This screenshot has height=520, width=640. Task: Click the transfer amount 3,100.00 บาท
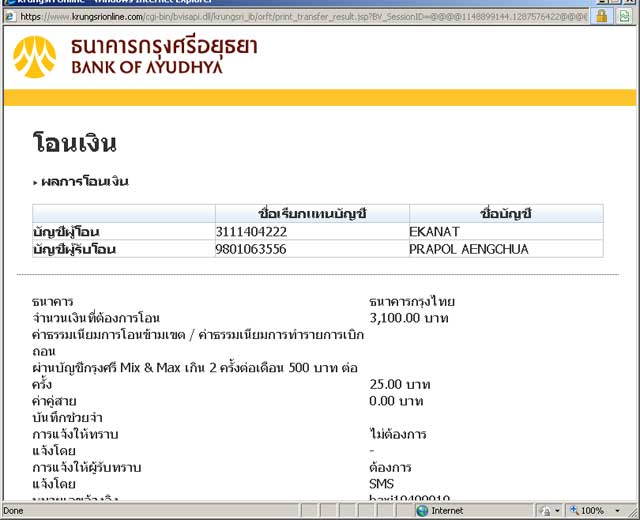409,318
